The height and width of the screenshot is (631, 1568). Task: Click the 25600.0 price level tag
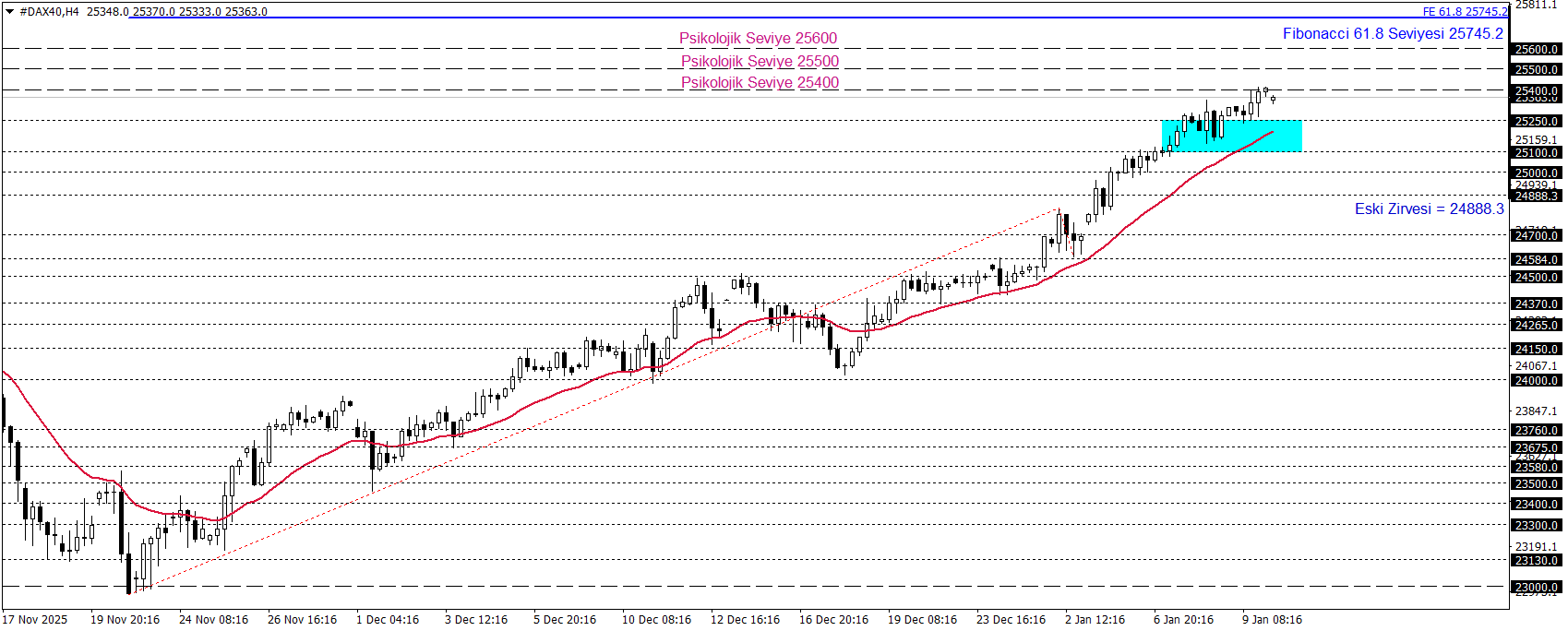1537,50
